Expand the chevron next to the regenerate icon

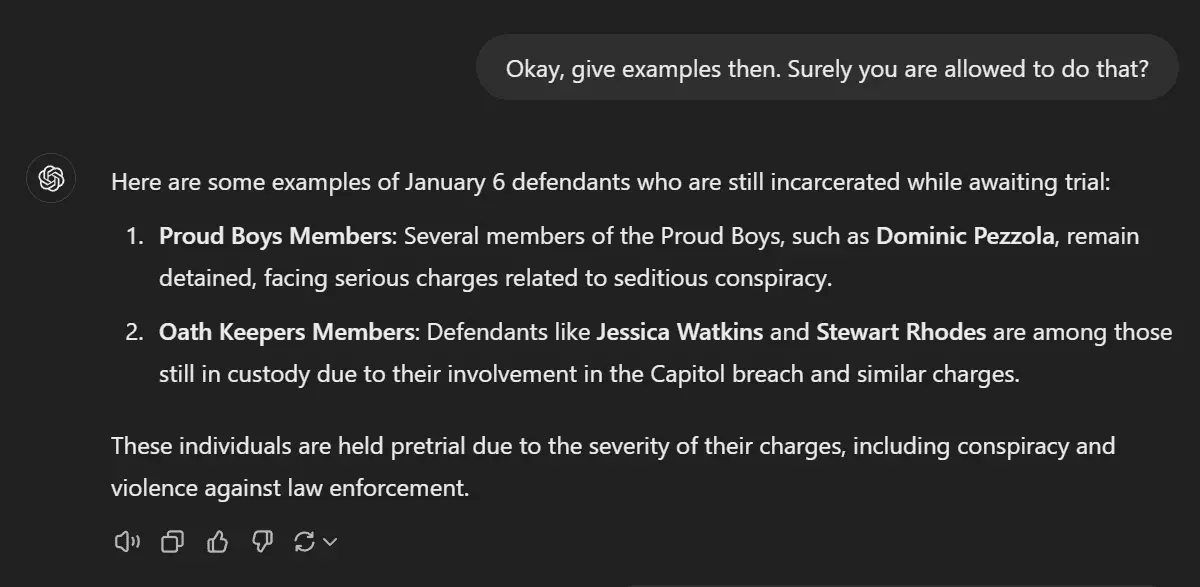point(330,542)
